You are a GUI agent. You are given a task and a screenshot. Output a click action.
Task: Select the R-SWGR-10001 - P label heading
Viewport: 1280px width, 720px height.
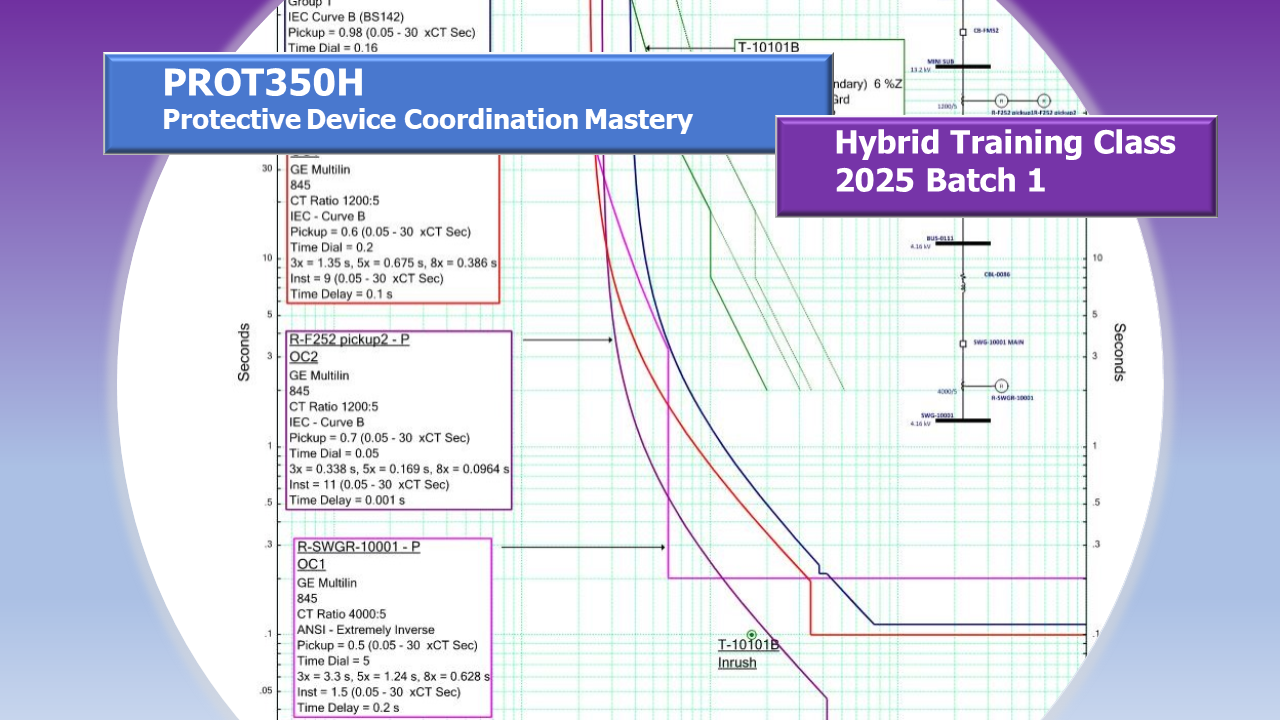358,547
